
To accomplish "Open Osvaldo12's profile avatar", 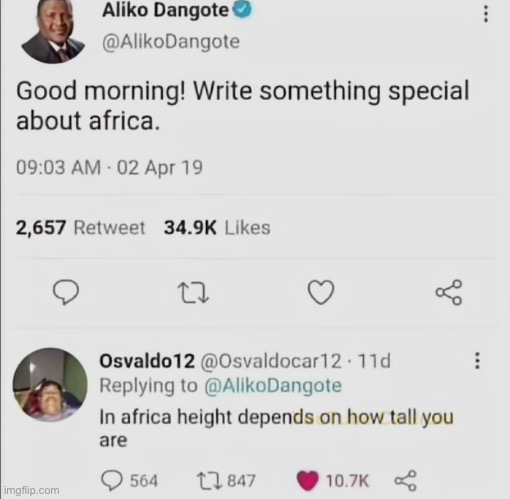I will point(50,384).
